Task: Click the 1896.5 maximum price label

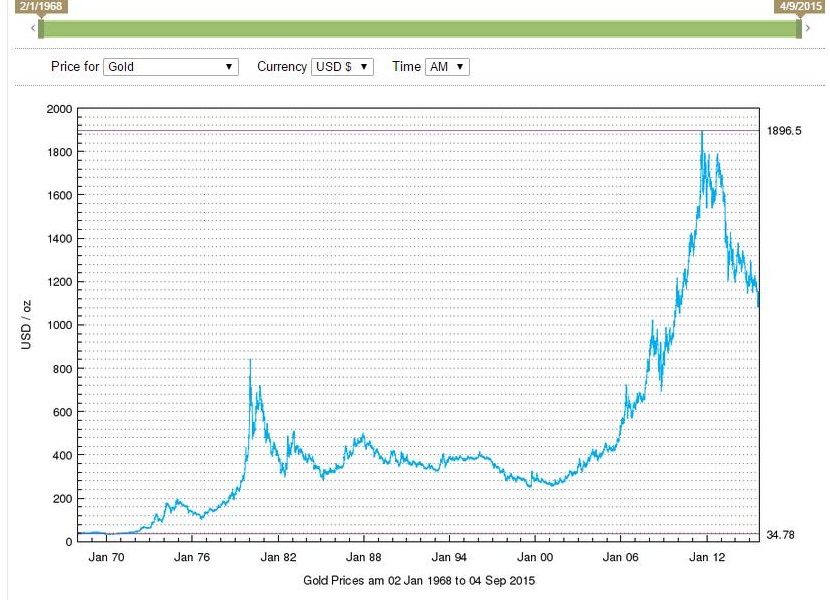Action: click(784, 131)
